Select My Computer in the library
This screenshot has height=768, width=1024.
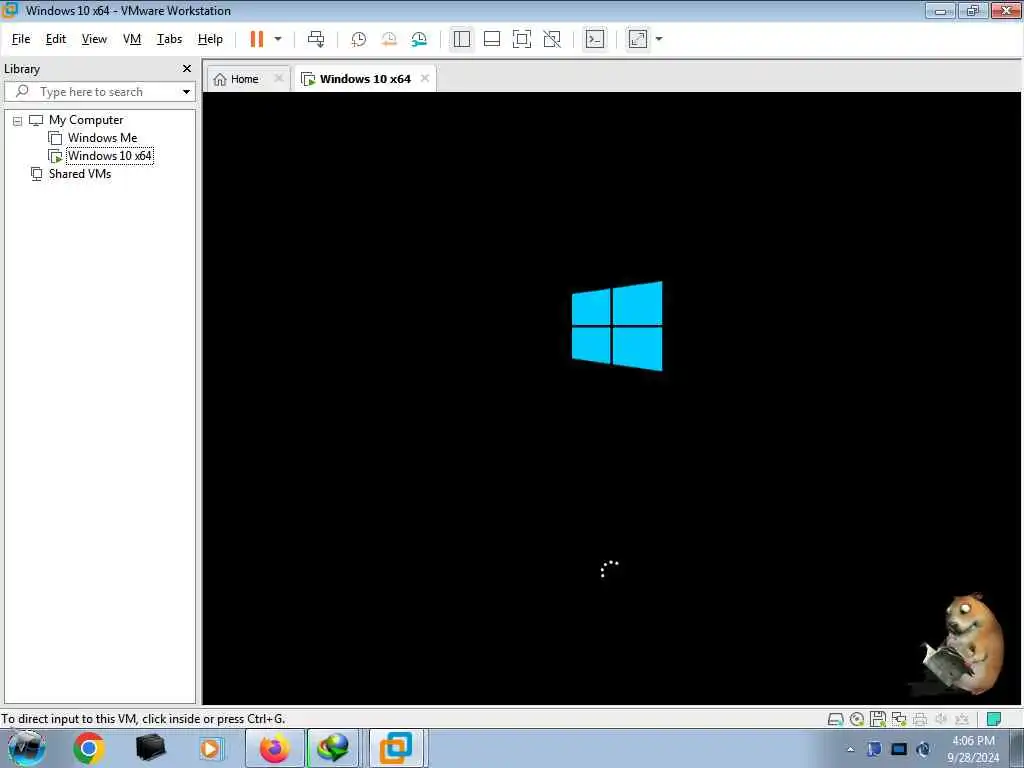coord(86,120)
